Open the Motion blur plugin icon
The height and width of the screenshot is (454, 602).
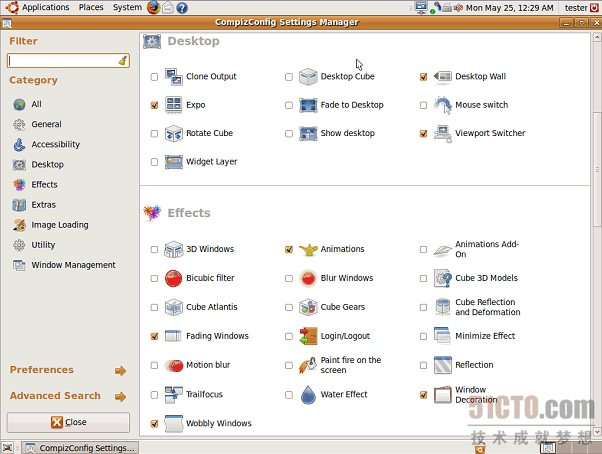(174, 365)
